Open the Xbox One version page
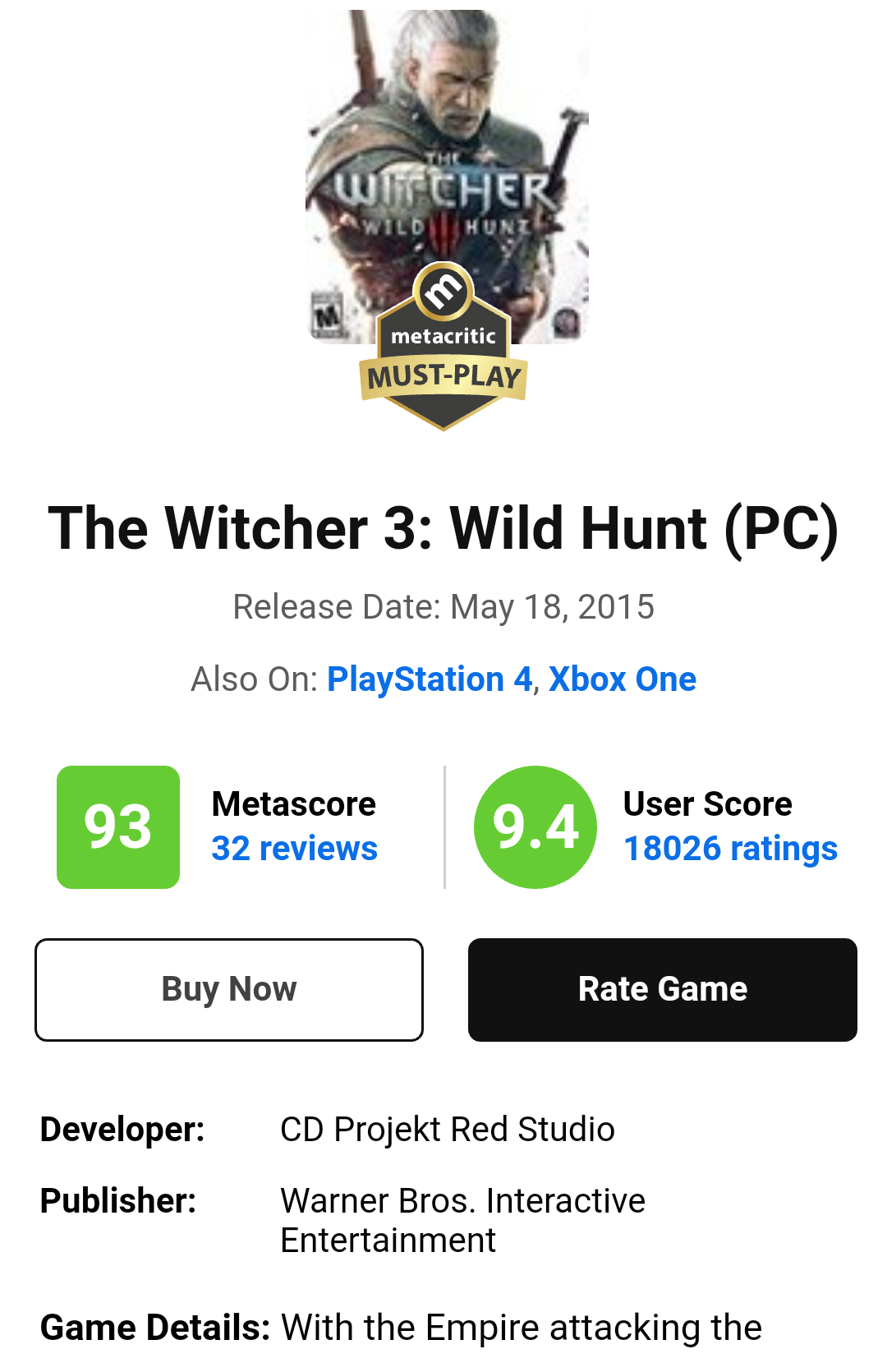 pyautogui.click(x=623, y=679)
